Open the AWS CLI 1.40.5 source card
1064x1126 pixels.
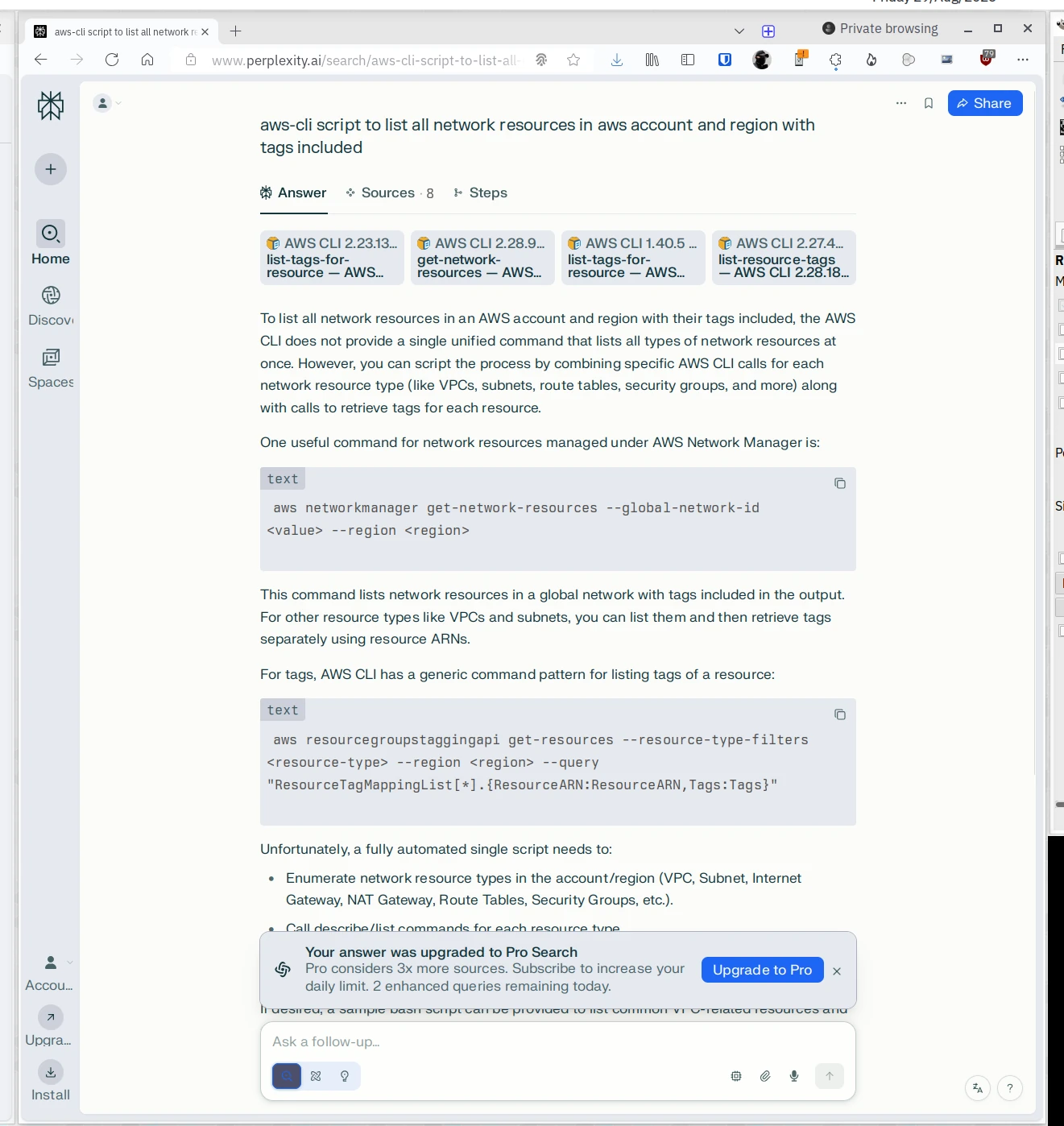pyautogui.click(x=633, y=258)
